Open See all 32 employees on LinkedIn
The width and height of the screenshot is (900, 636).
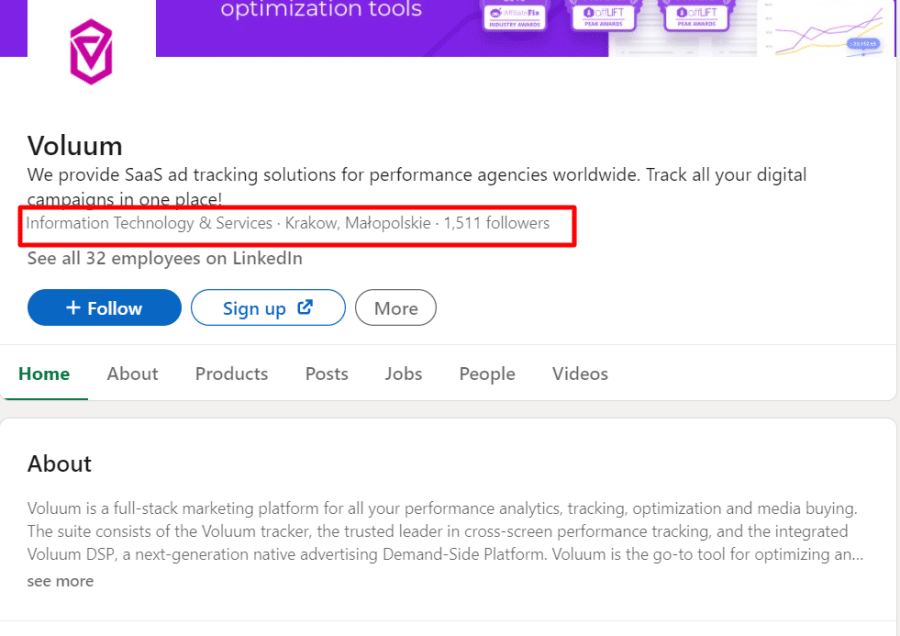point(165,258)
